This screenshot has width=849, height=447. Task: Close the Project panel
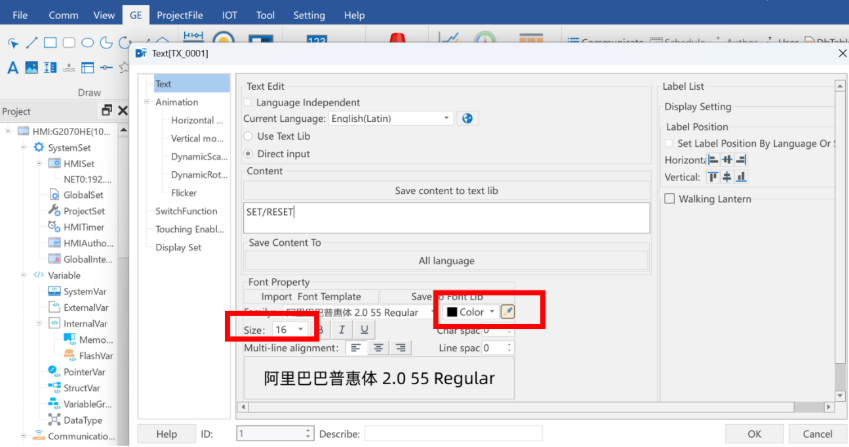123,110
